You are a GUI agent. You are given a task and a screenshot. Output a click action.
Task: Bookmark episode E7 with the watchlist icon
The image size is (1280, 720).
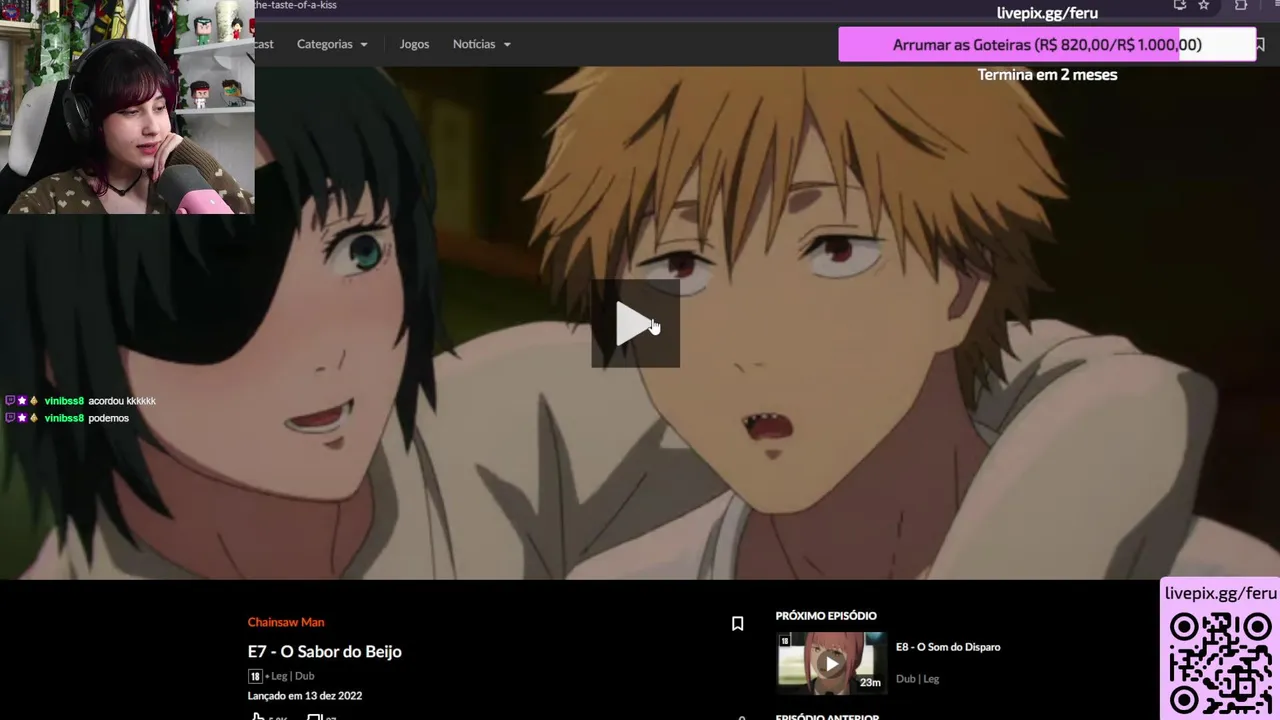tap(737, 624)
